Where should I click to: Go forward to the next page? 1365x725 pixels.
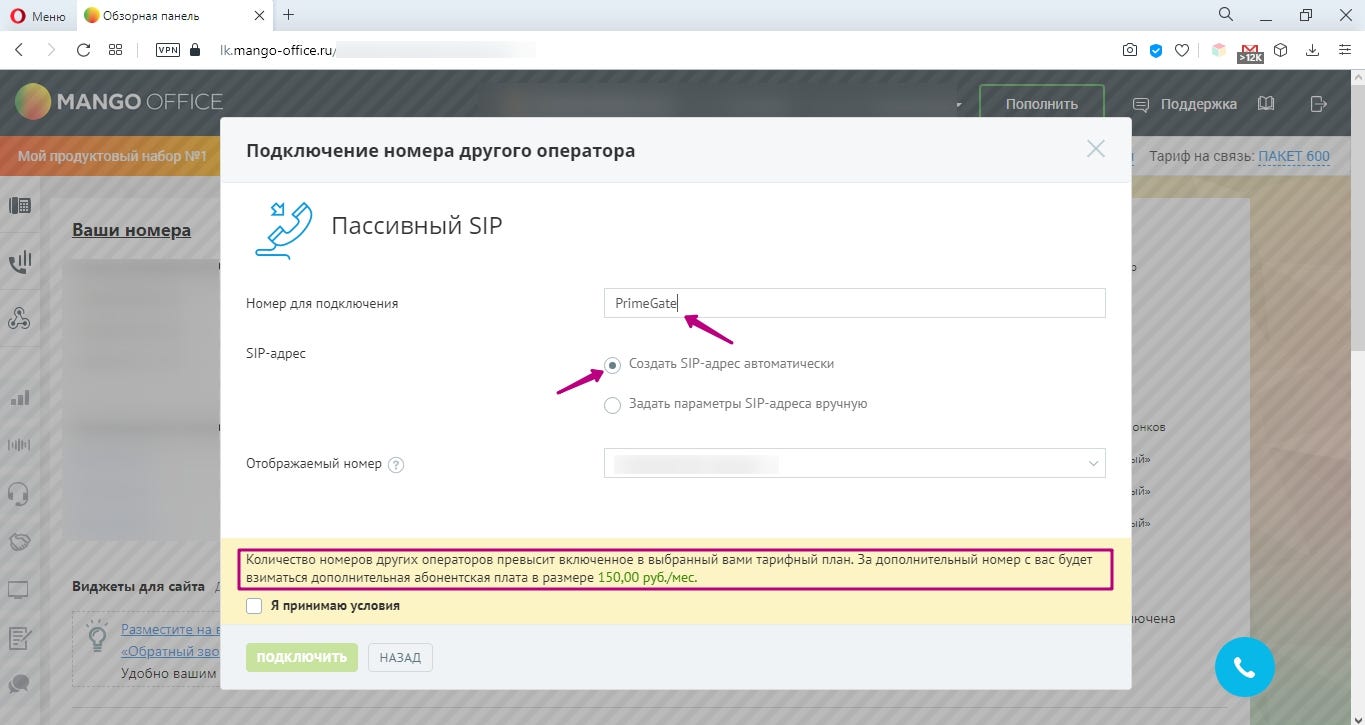click(51, 49)
